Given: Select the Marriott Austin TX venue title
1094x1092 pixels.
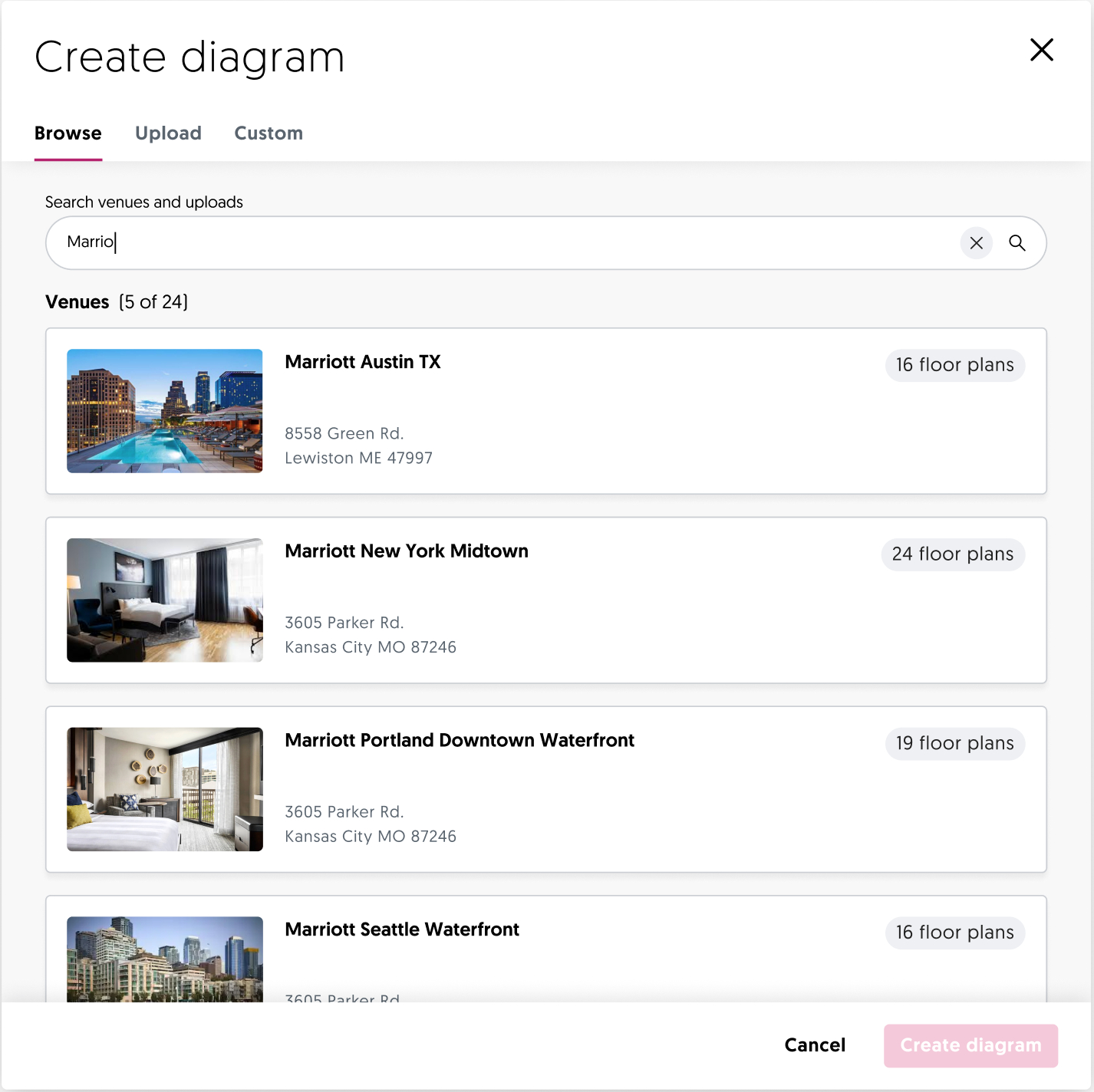Looking at the screenshot, I should tap(363, 362).
